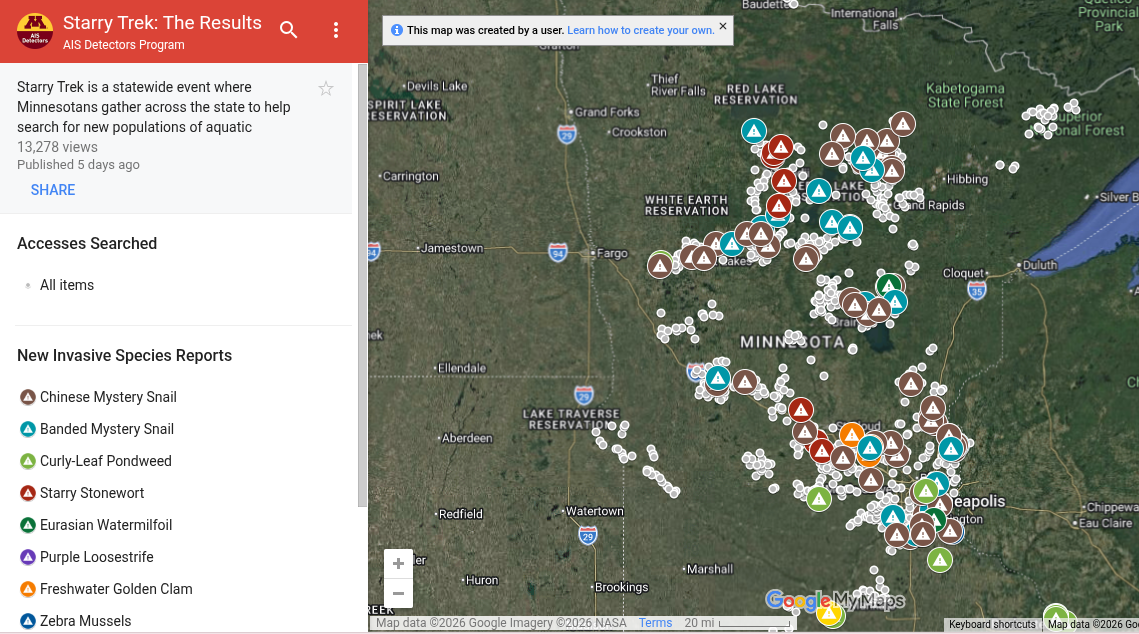The image size is (1139, 634).
Task: Click the light green Curly-Leaf Pondweed legend icon
Action: point(28,461)
